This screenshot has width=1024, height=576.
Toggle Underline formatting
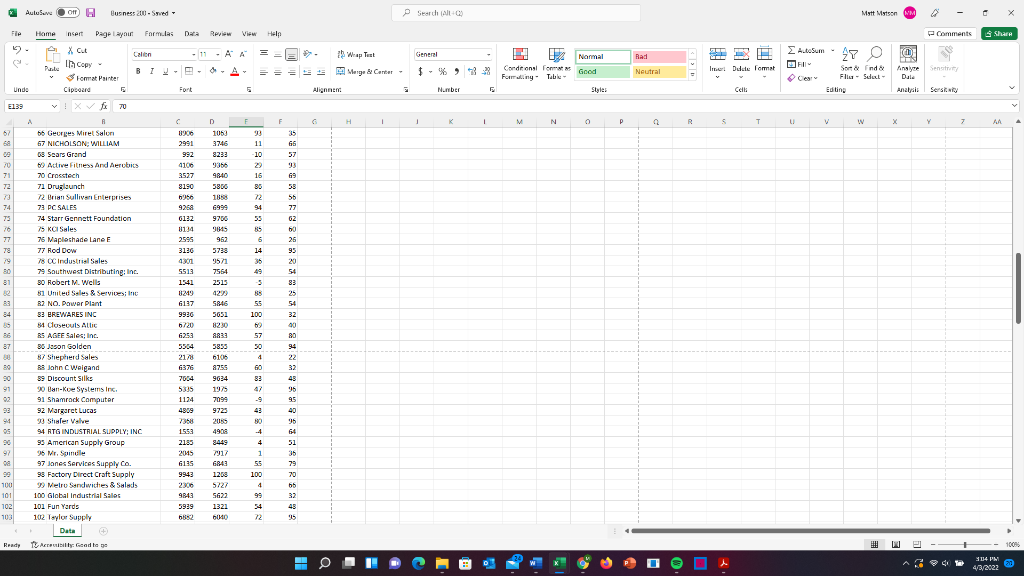(x=165, y=72)
